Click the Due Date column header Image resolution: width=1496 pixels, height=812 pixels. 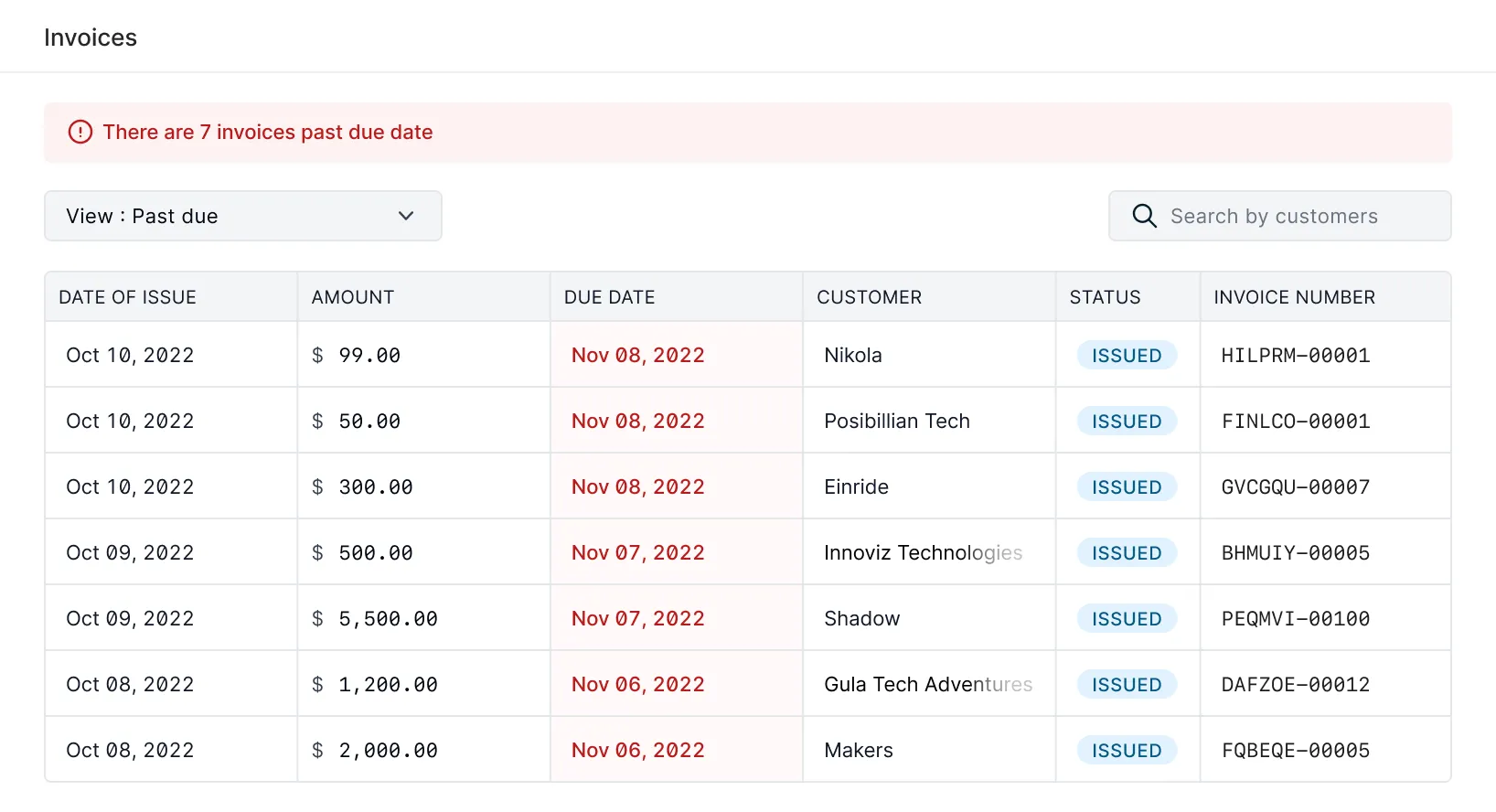click(x=609, y=297)
